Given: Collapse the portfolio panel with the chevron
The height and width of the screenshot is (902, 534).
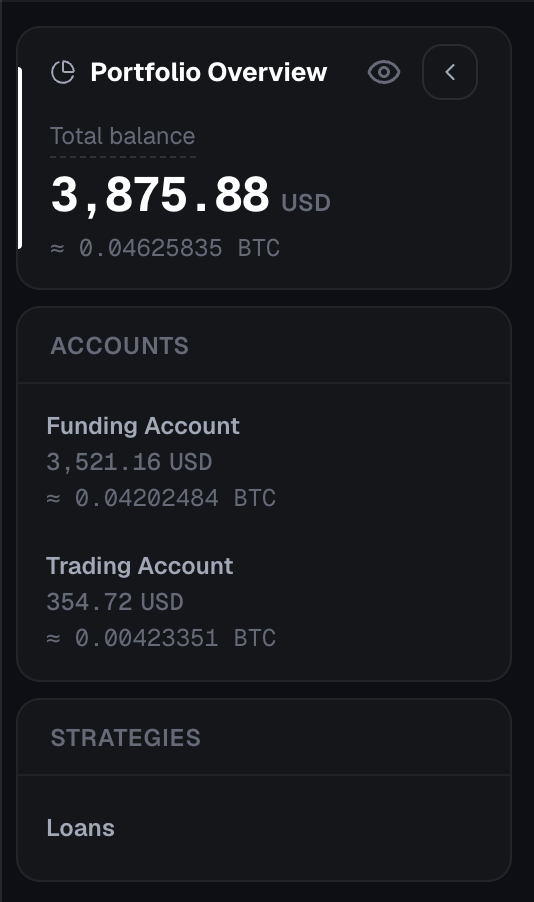Looking at the screenshot, I should tap(450, 72).
